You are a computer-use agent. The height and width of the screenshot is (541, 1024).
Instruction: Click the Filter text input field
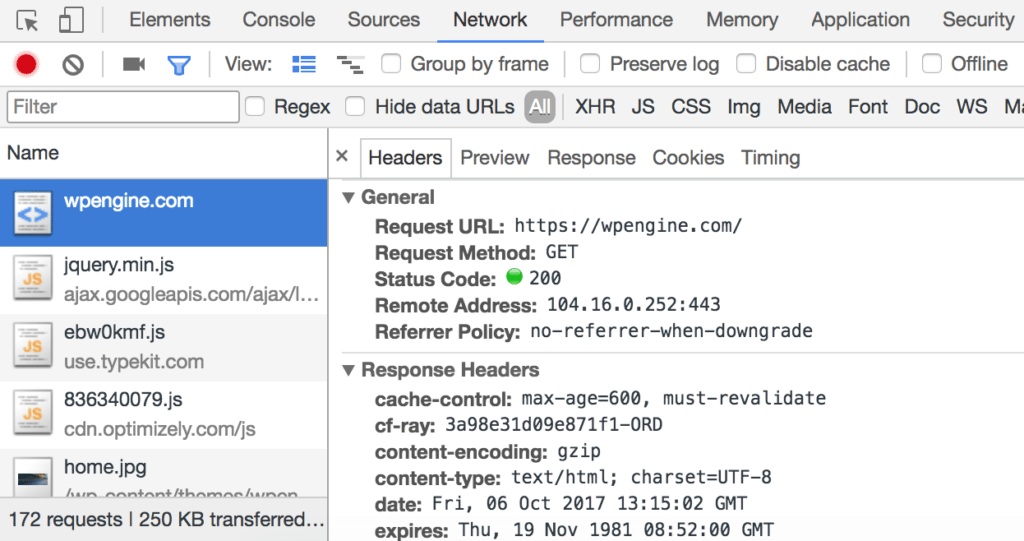pos(122,107)
